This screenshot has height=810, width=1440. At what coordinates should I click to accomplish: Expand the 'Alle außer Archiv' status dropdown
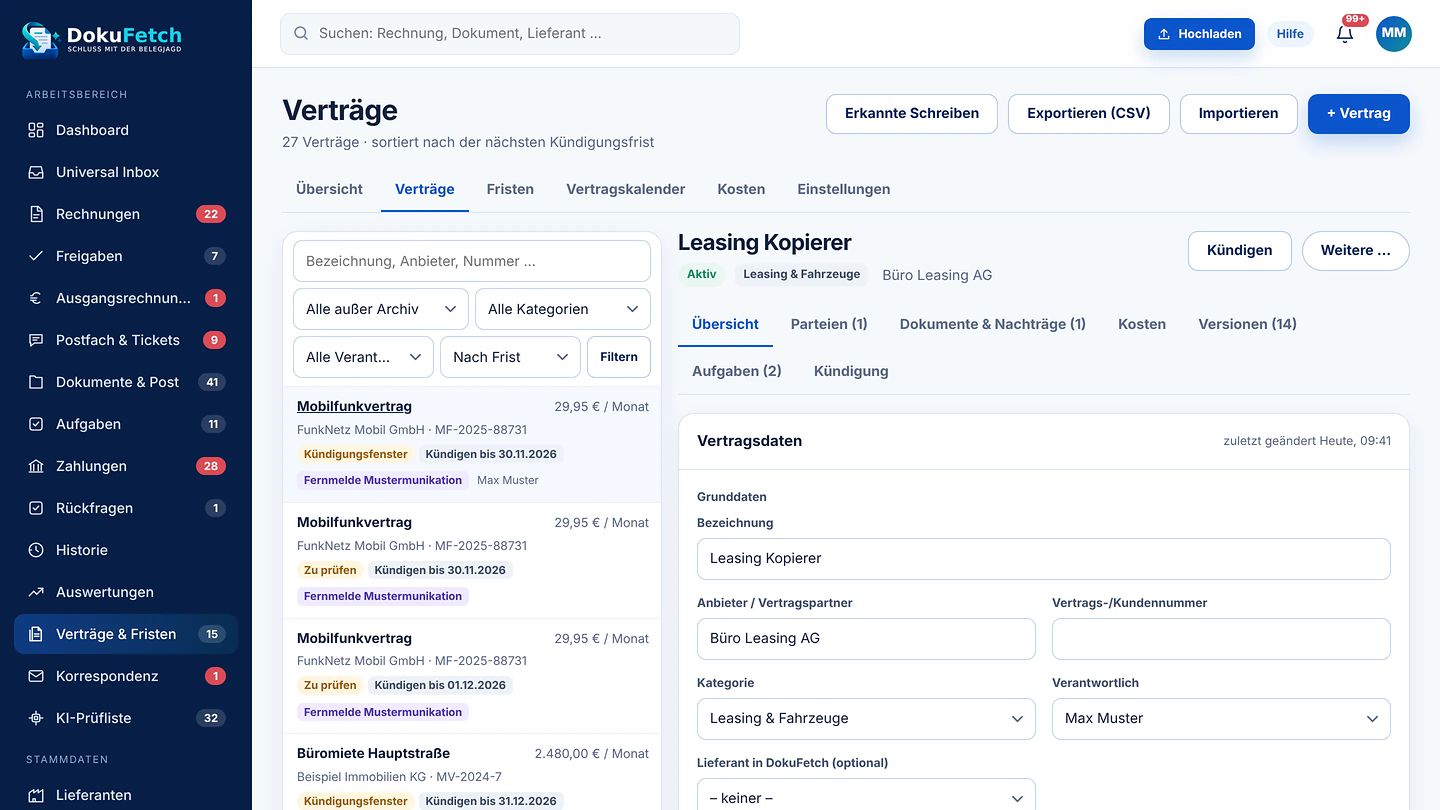pos(381,309)
